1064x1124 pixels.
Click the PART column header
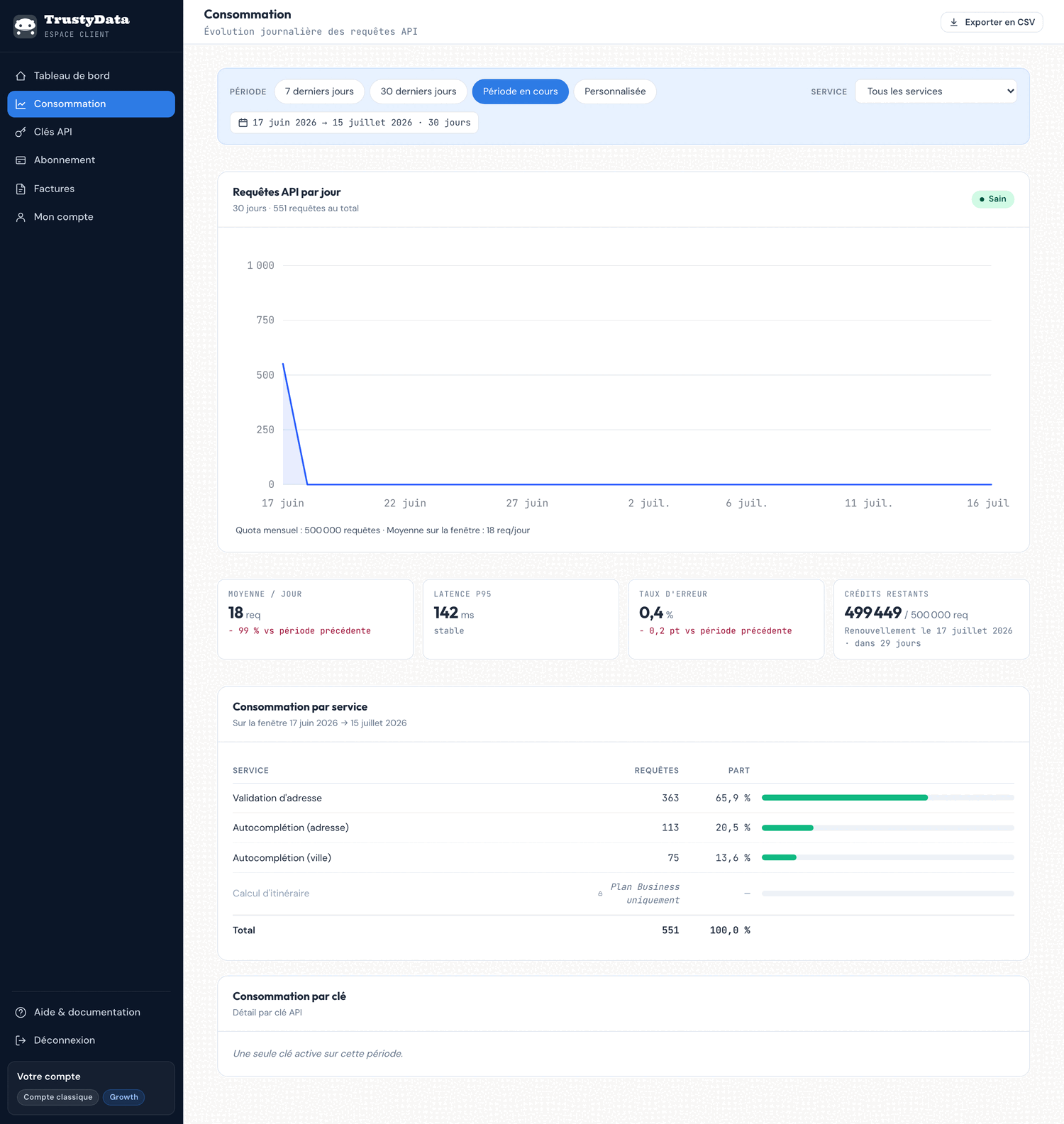739,771
